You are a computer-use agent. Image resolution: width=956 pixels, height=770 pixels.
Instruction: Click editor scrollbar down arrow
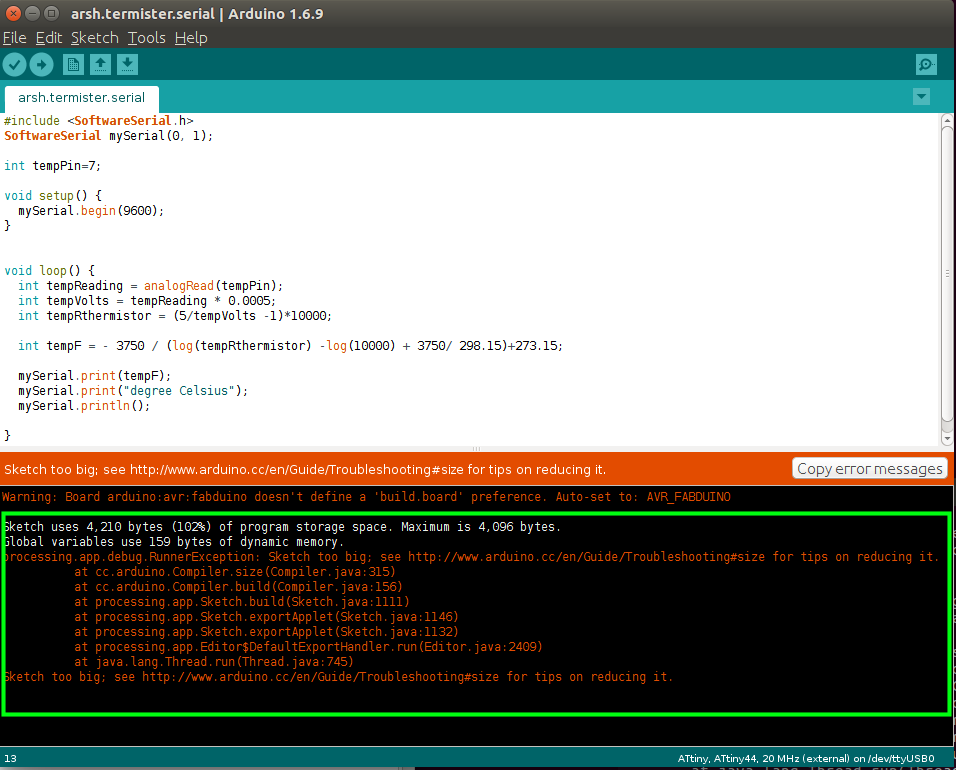947,438
